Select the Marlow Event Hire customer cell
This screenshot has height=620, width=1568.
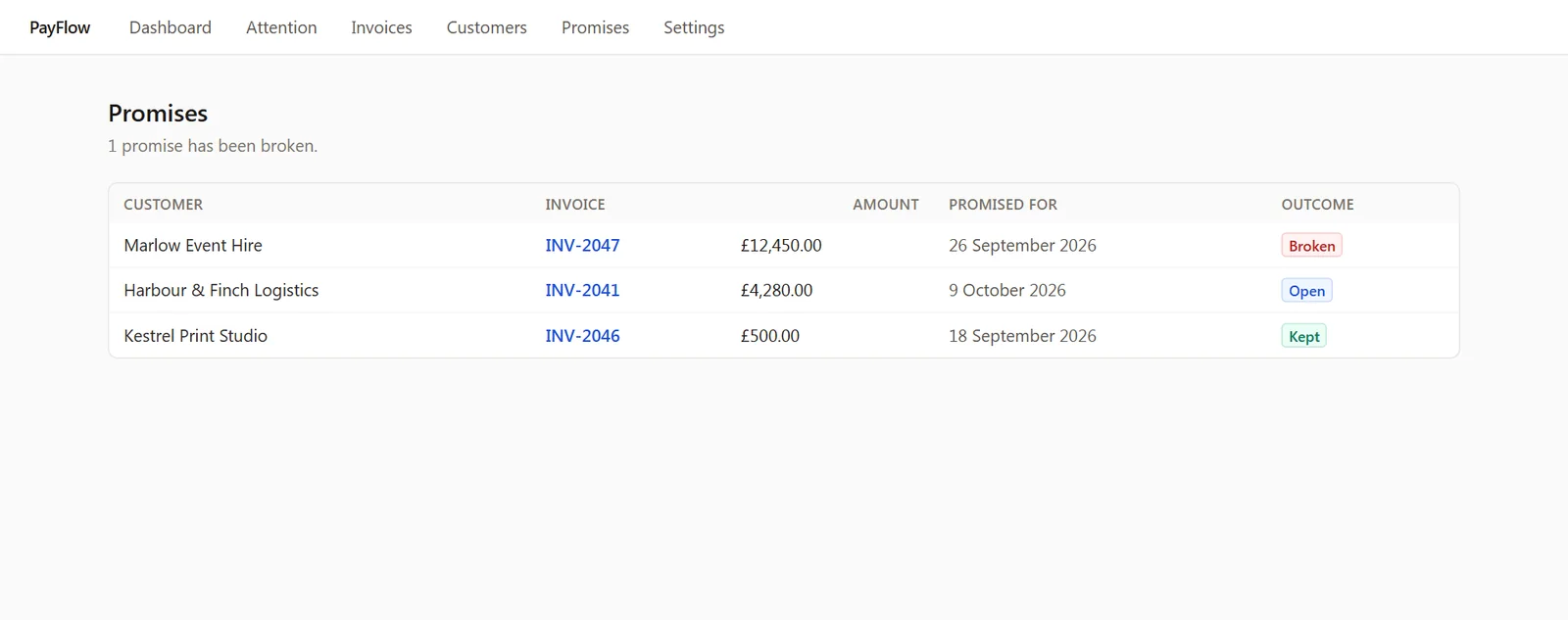[x=193, y=245]
